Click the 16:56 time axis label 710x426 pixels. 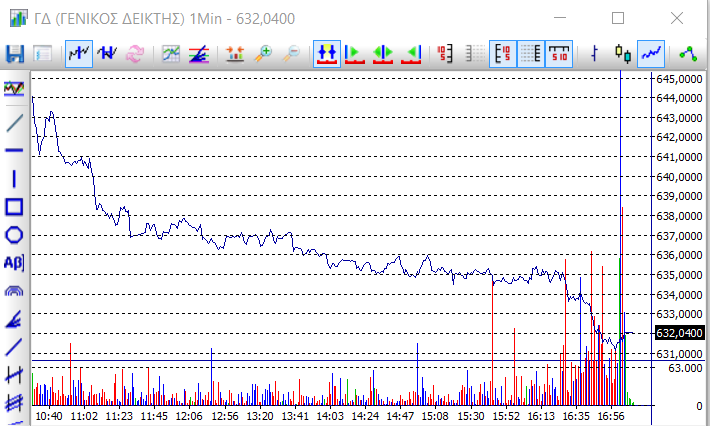coord(611,416)
